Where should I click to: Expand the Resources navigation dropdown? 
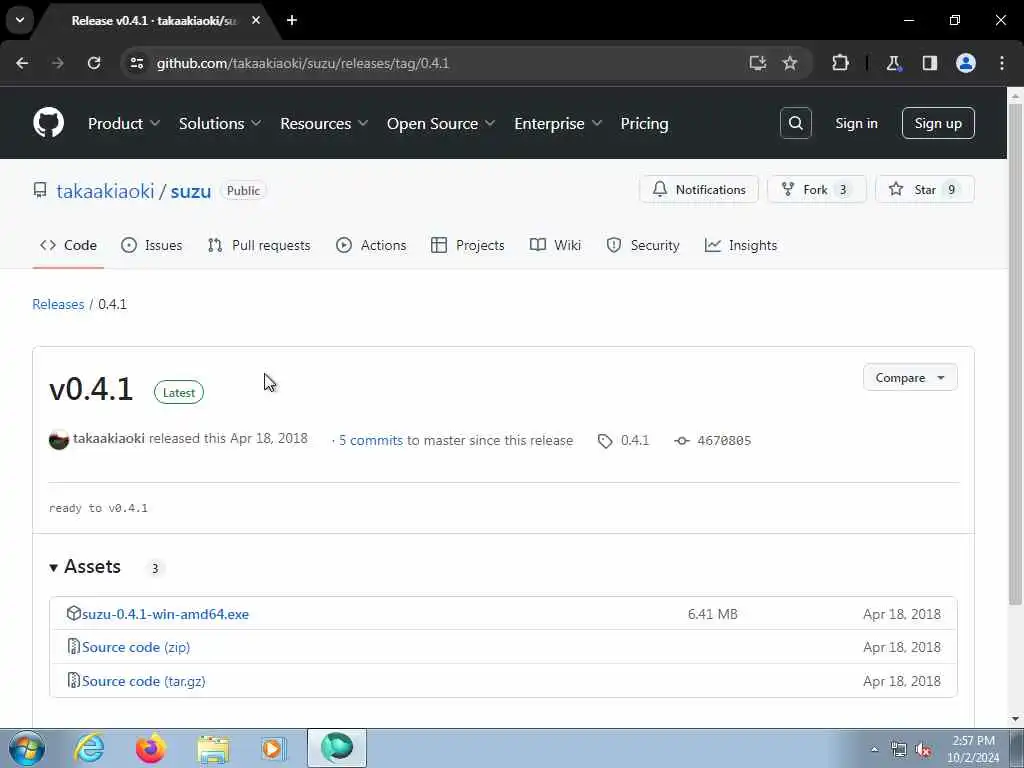324,123
